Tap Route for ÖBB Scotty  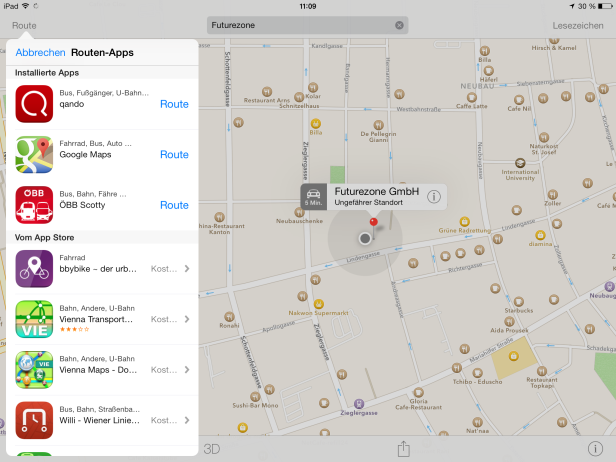(174, 205)
